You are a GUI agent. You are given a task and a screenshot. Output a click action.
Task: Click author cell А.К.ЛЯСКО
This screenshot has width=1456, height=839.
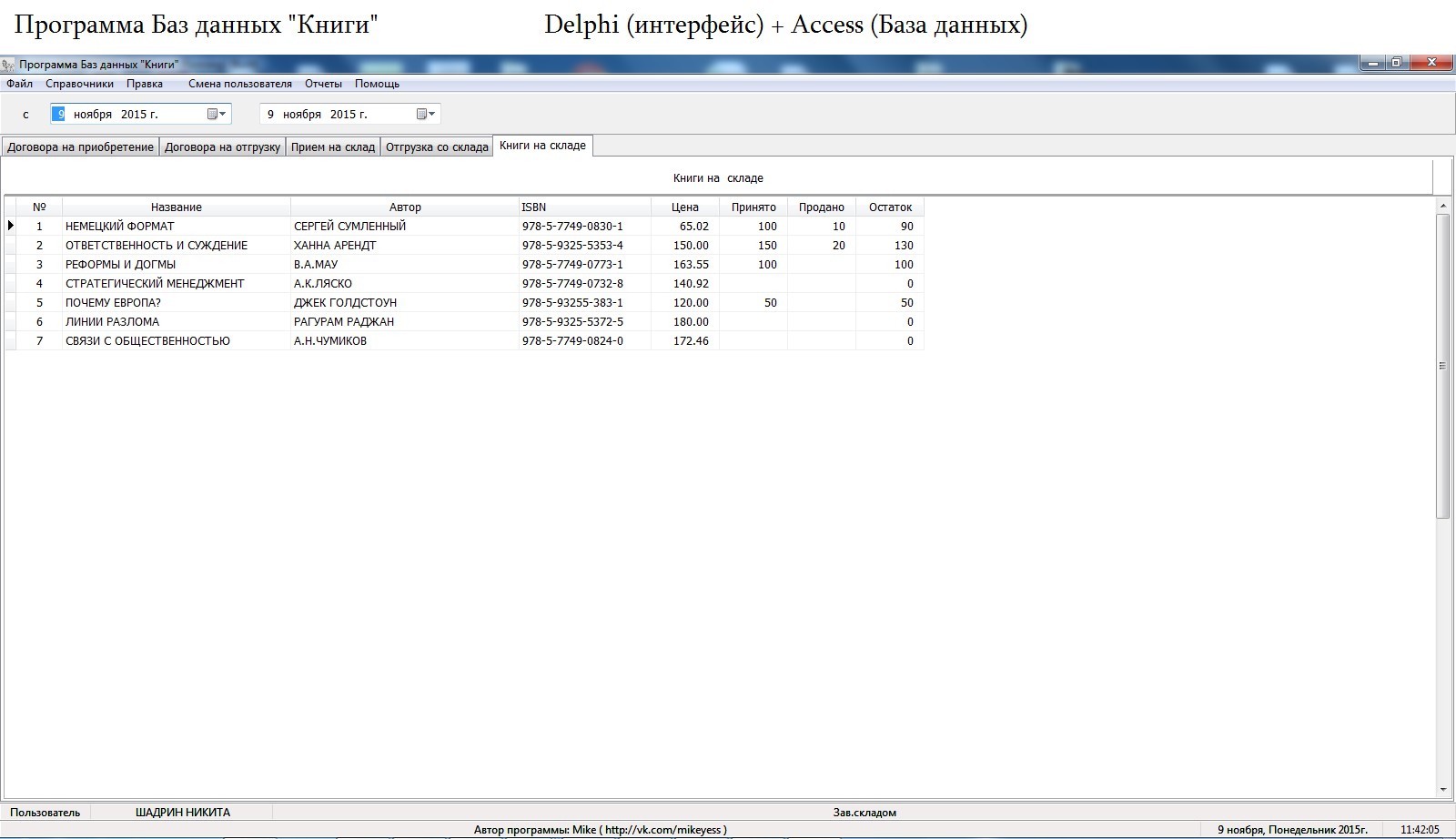click(x=405, y=283)
